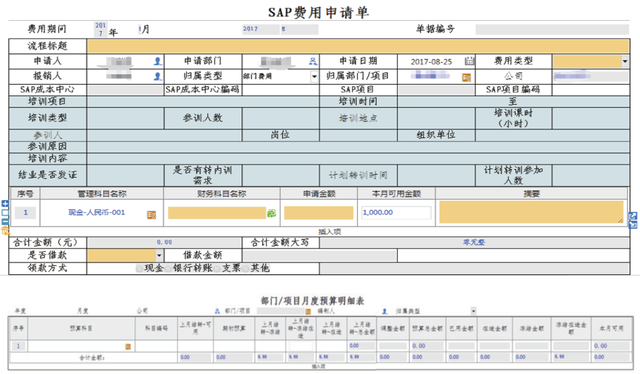This screenshot has height=374, width=640.
Task: Open the calendar icon for 申请日期
Action: pos(469,61)
